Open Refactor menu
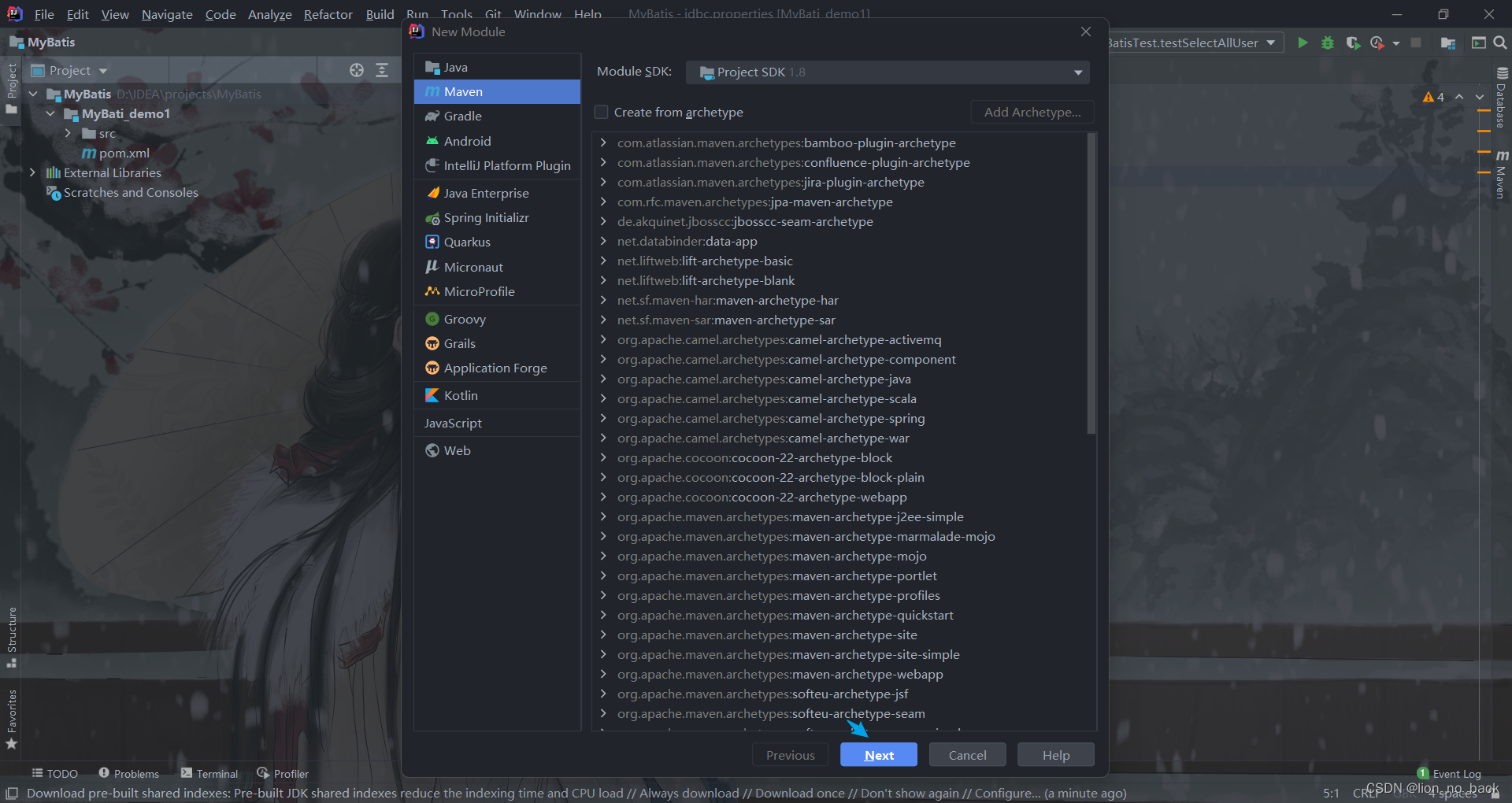1512x803 pixels. point(328,14)
